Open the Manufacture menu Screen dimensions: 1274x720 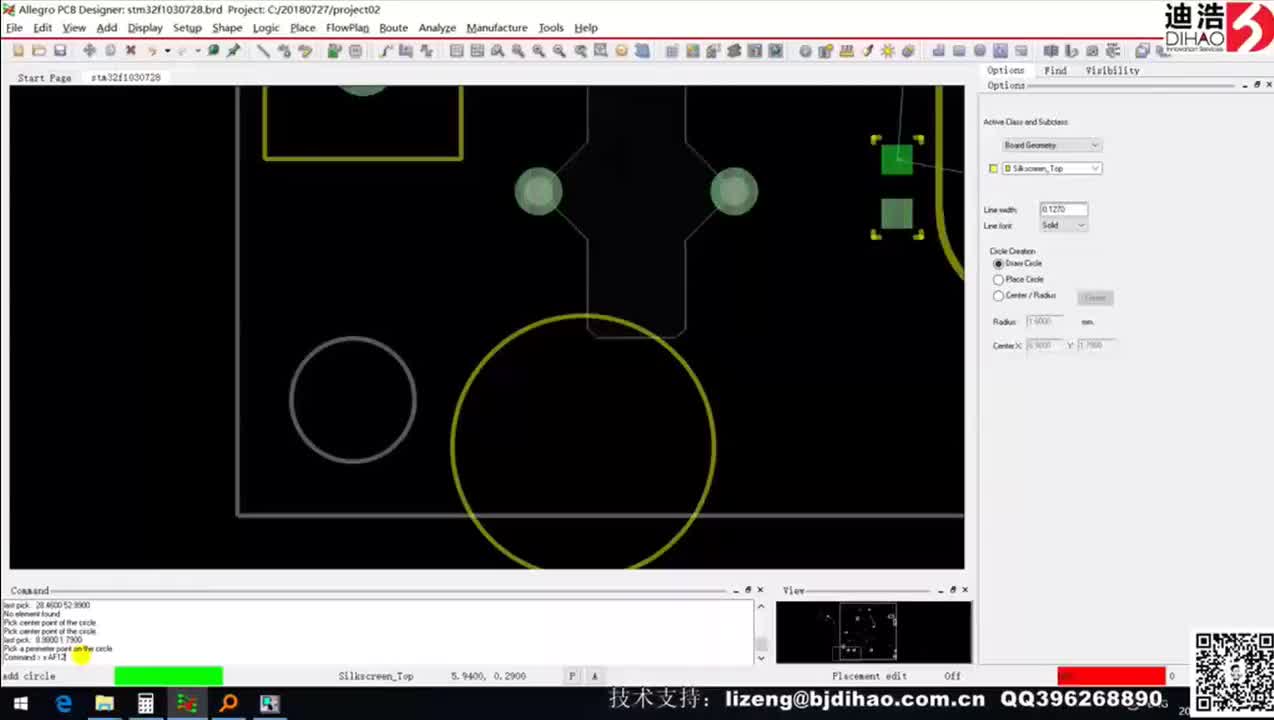pos(497,28)
